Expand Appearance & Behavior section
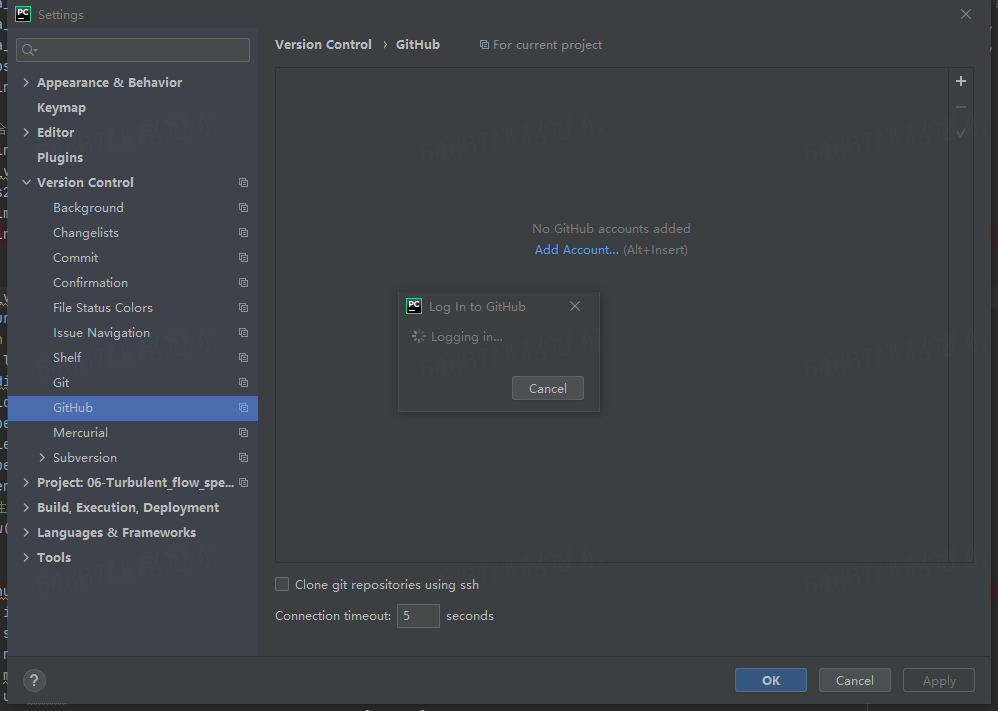Screen dimensions: 998x711 (x=26, y=82)
